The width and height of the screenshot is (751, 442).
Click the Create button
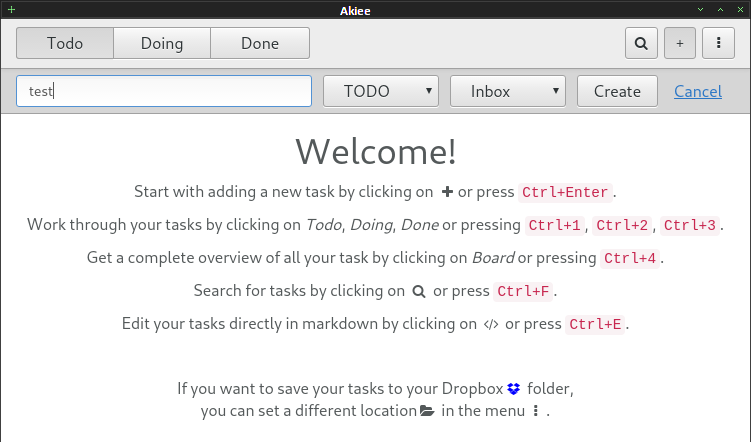(617, 91)
